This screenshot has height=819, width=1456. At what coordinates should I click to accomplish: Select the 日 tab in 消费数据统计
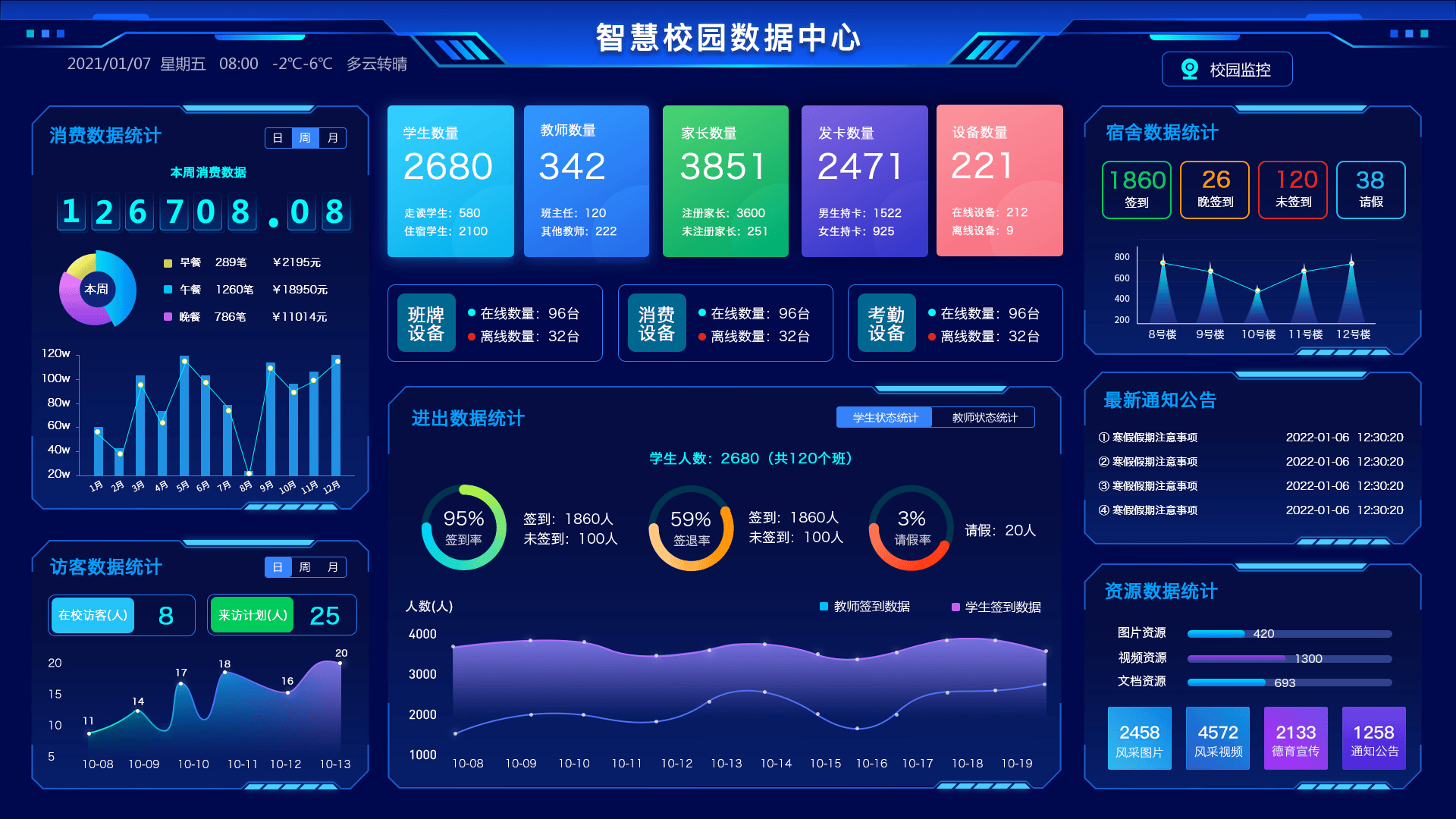point(278,138)
